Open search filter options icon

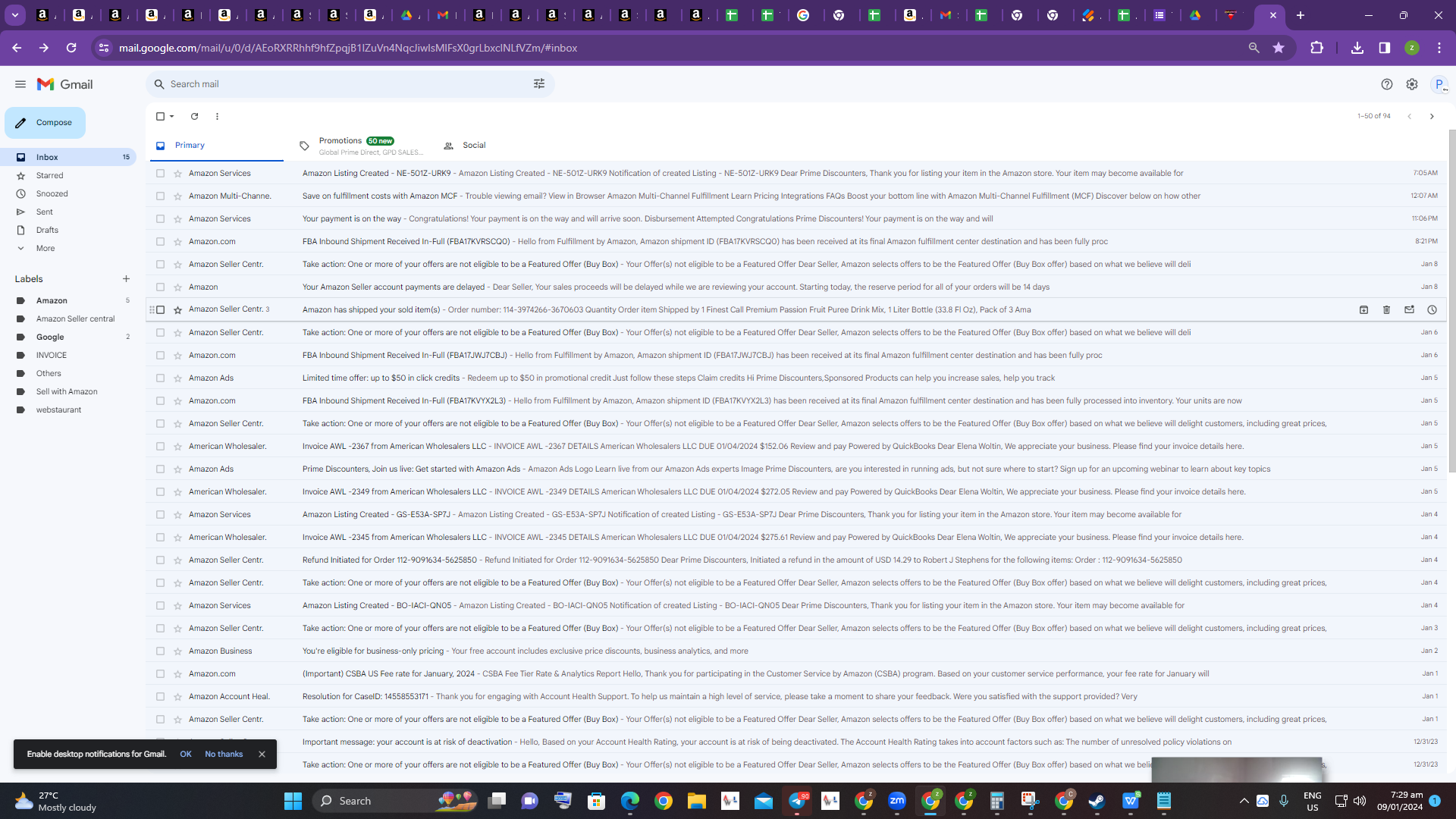(539, 84)
